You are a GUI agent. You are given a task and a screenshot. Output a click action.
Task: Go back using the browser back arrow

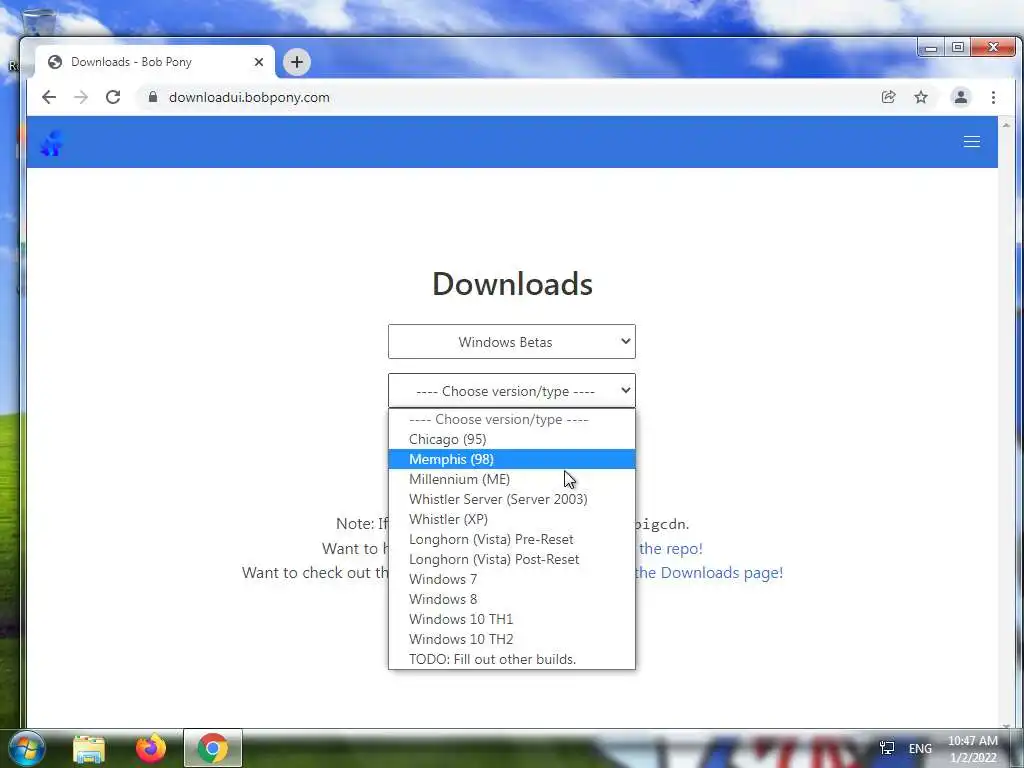49,97
